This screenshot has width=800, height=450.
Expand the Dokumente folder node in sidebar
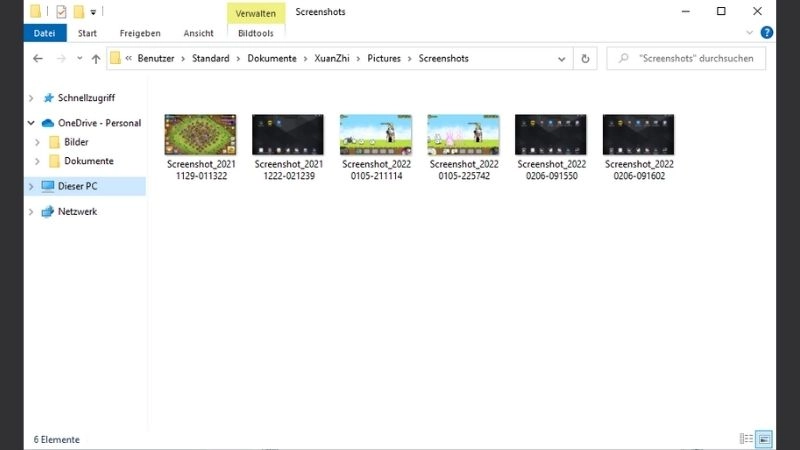(37, 161)
